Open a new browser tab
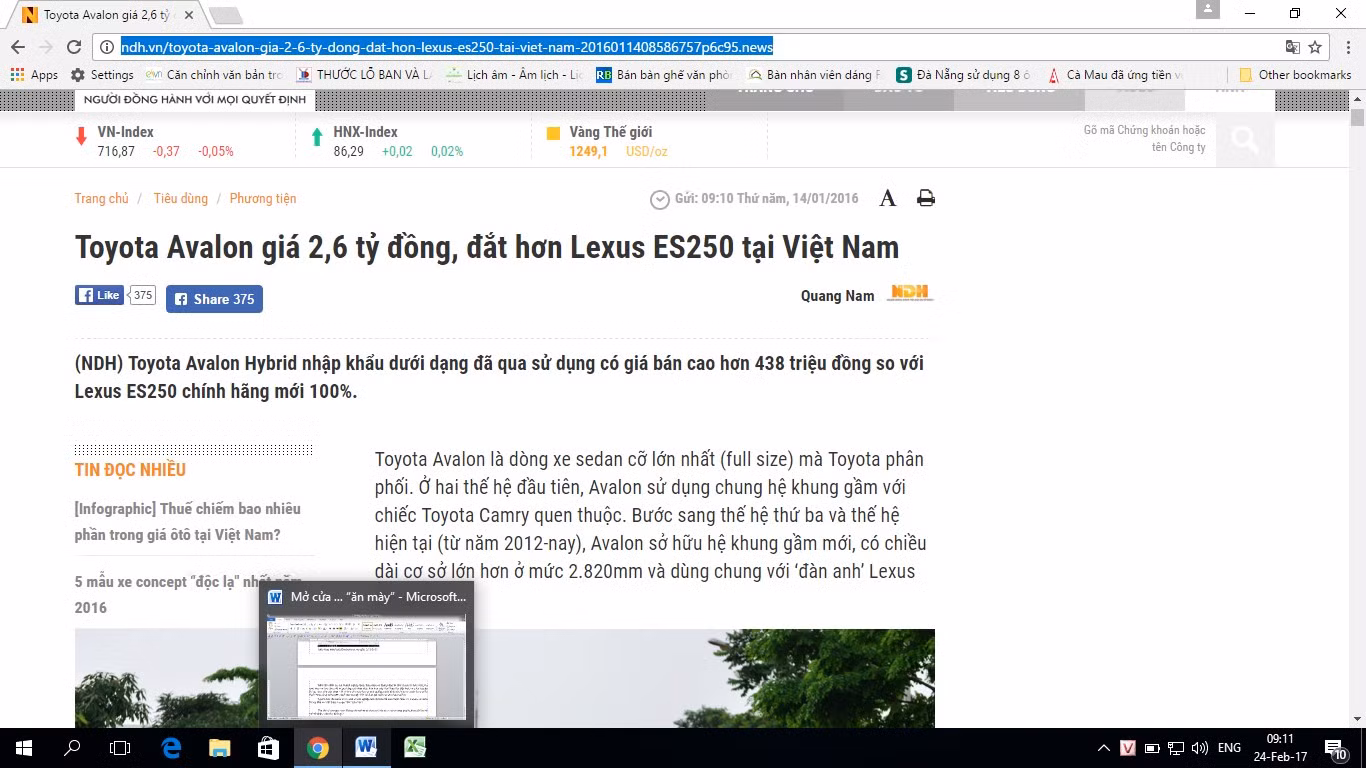The image size is (1366, 768). click(x=225, y=15)
